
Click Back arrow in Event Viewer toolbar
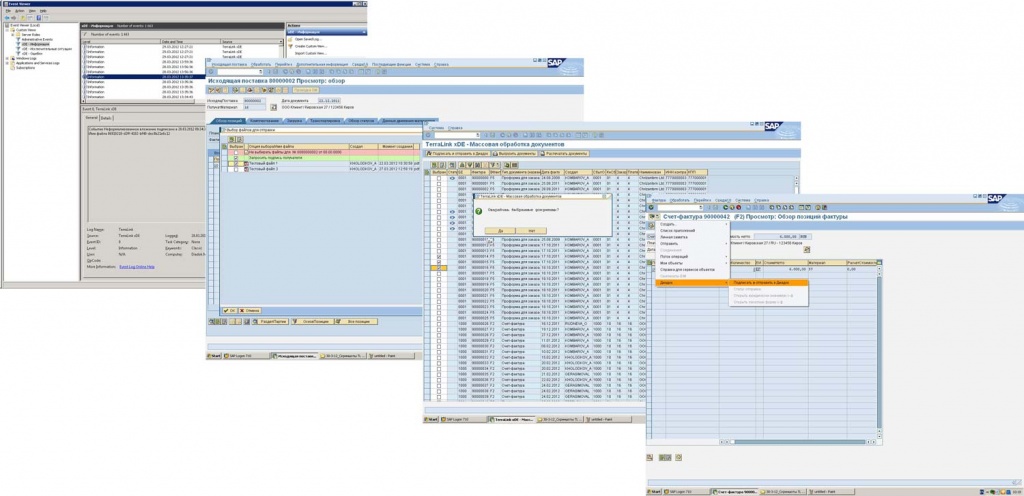7,18
